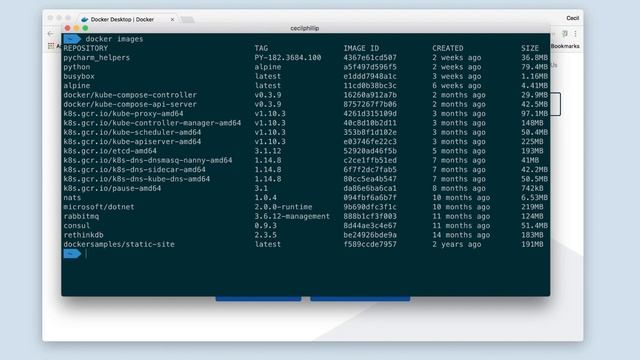
Task: Select the rabbitmq repository name
Action: coord(81,216)
